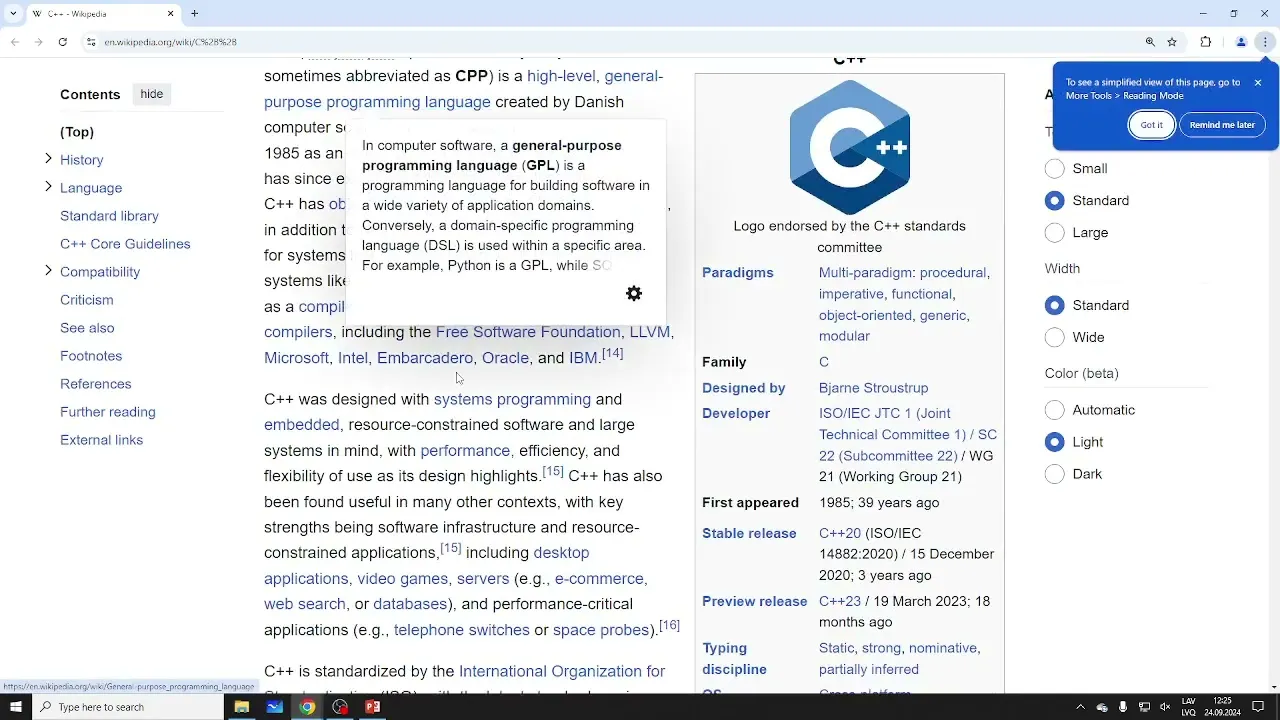Image resolution: width=1280 pixels, height=720 pixels.
Task: Click the browser Back arrow
Action: pos(14,42)
